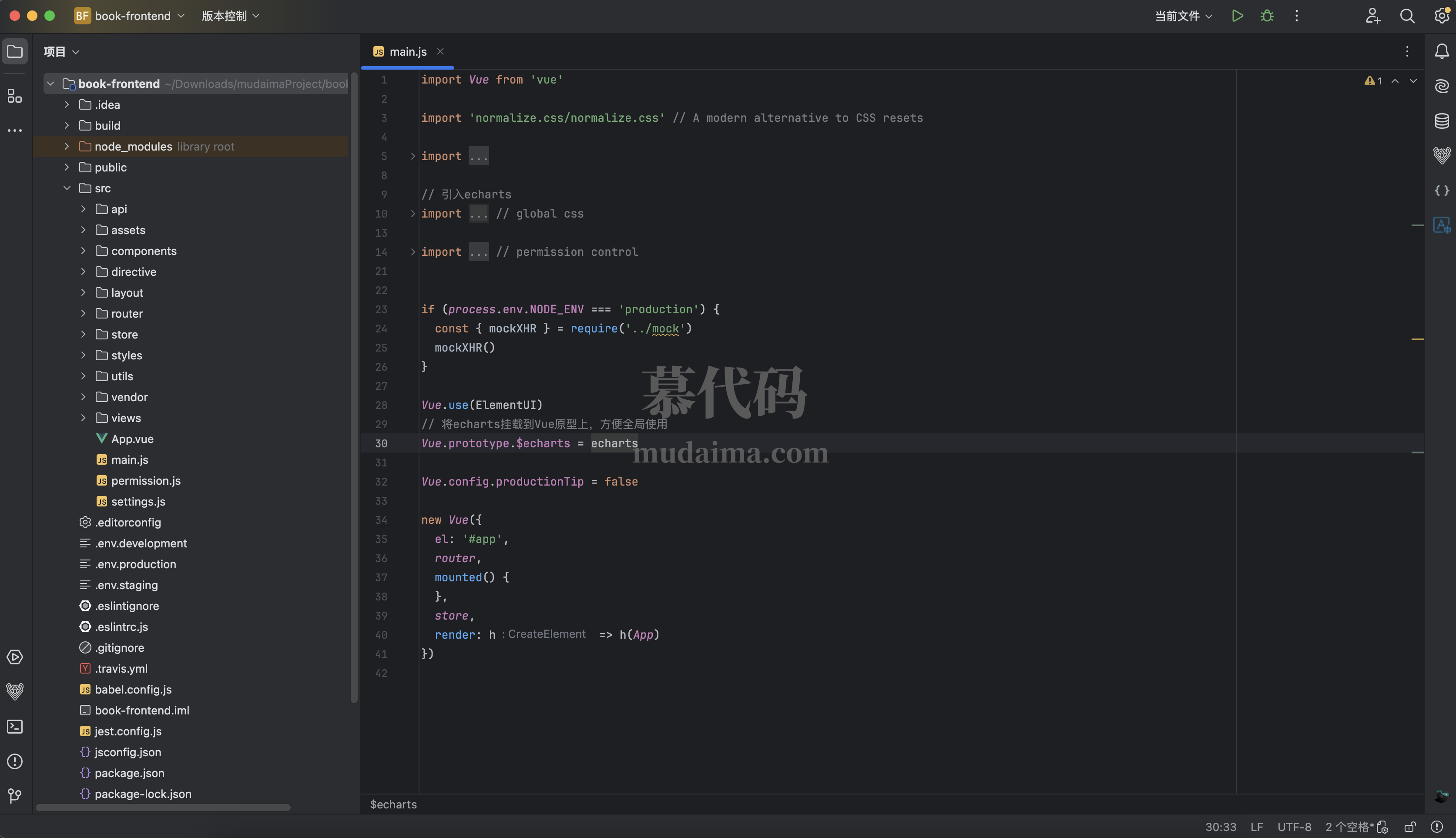Click the green Run button

(1237, 16)
